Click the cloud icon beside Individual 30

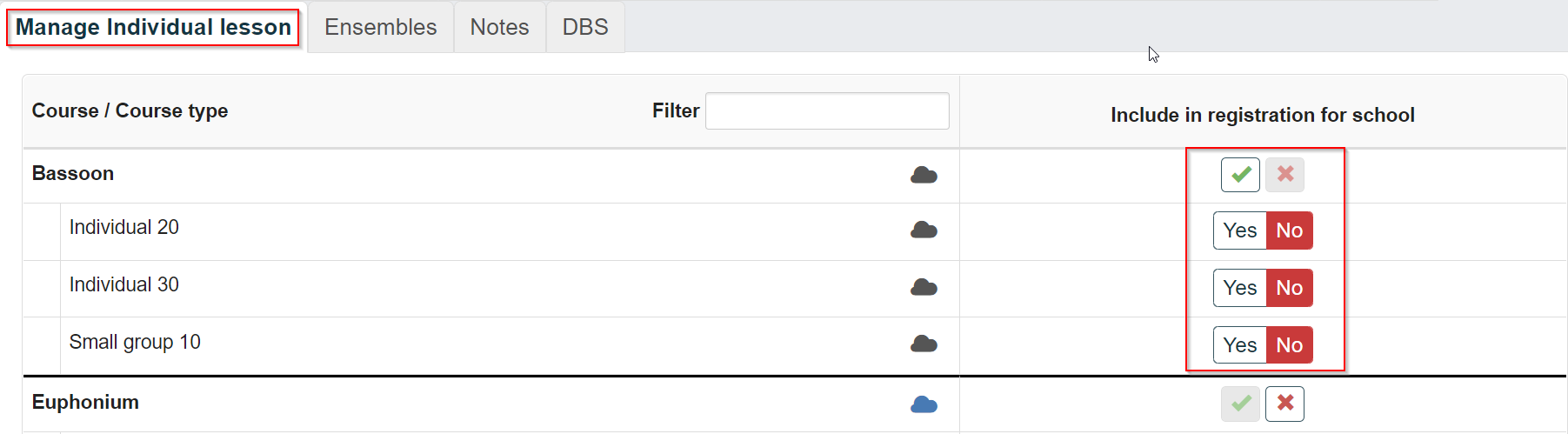[924, 287]
